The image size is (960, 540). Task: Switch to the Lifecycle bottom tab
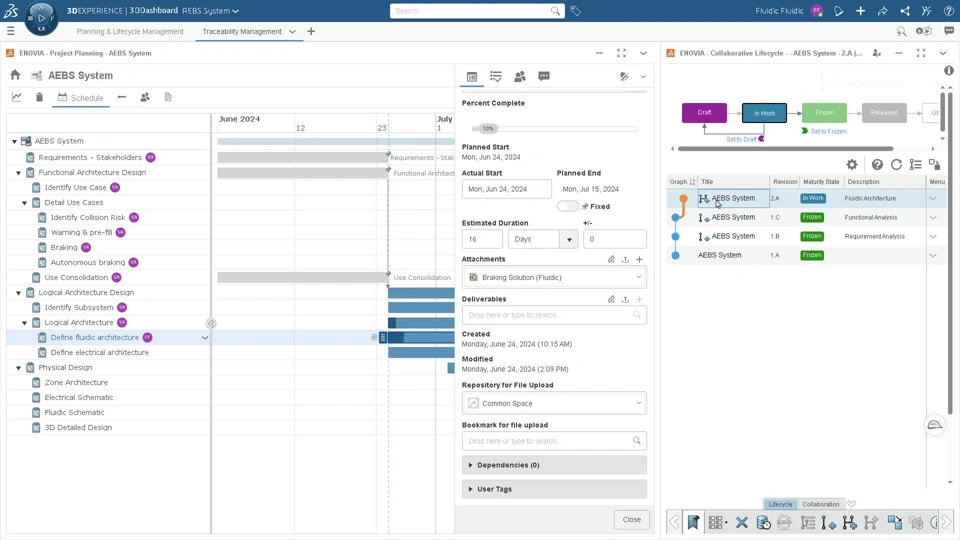[780, 504]
